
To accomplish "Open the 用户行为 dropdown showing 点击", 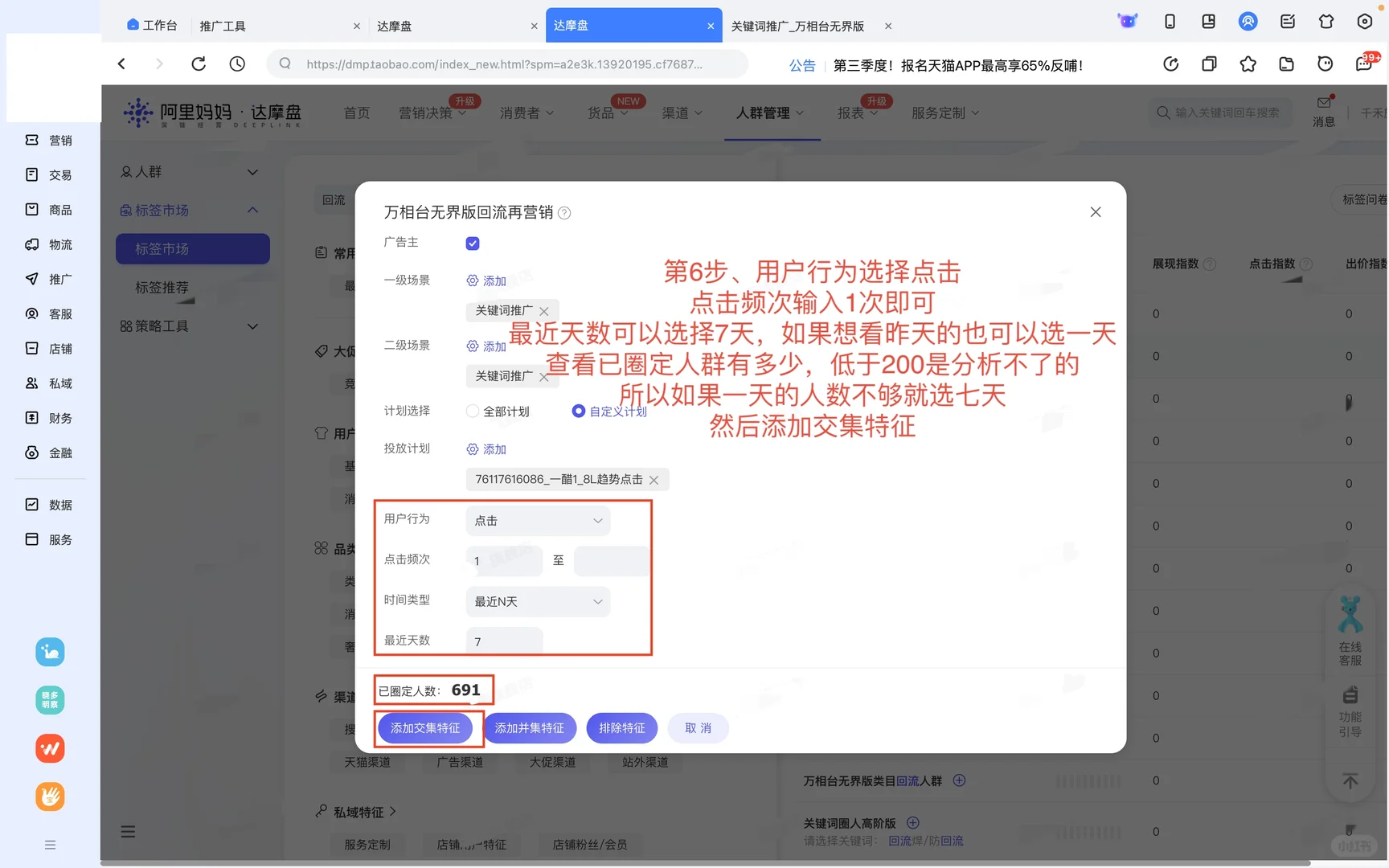I will pyautogui.click(x=537, y=521).
